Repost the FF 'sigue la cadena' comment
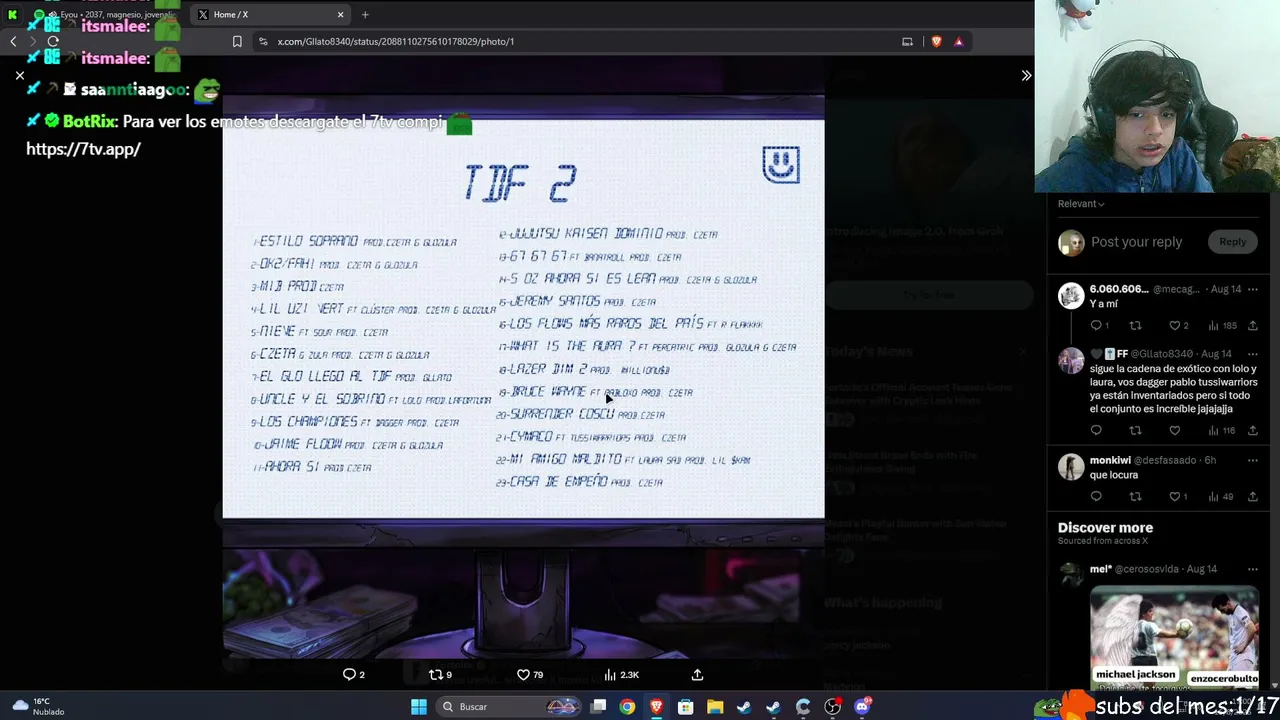1280x720 pixels. (1135, 431)
